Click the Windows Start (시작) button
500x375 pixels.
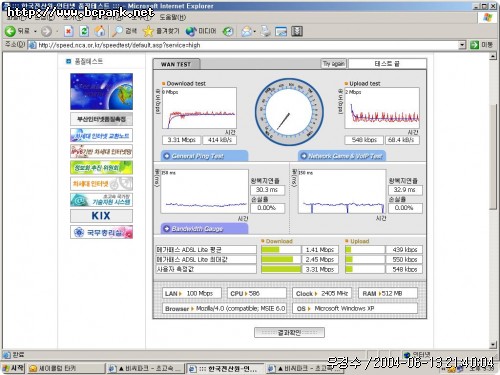click(13, 368)
